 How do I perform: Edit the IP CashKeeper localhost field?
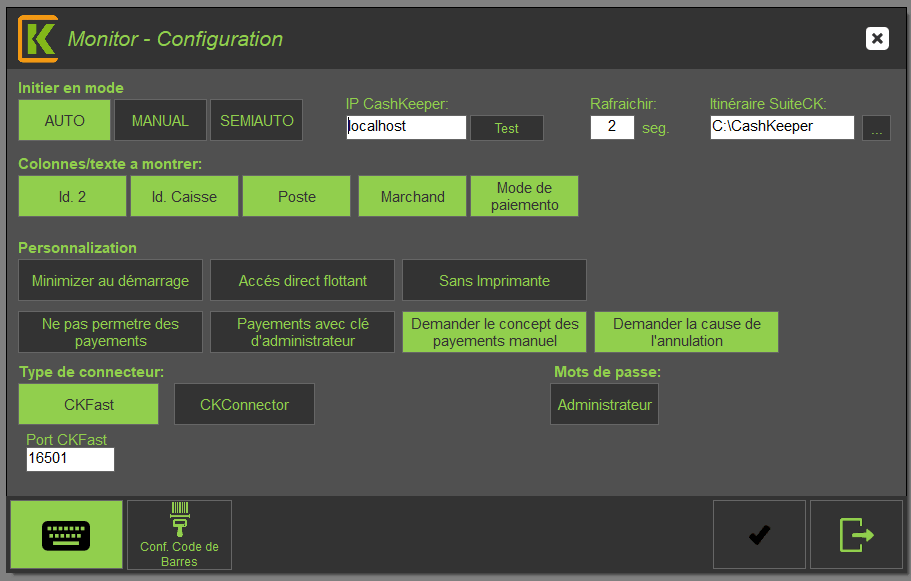406,127
